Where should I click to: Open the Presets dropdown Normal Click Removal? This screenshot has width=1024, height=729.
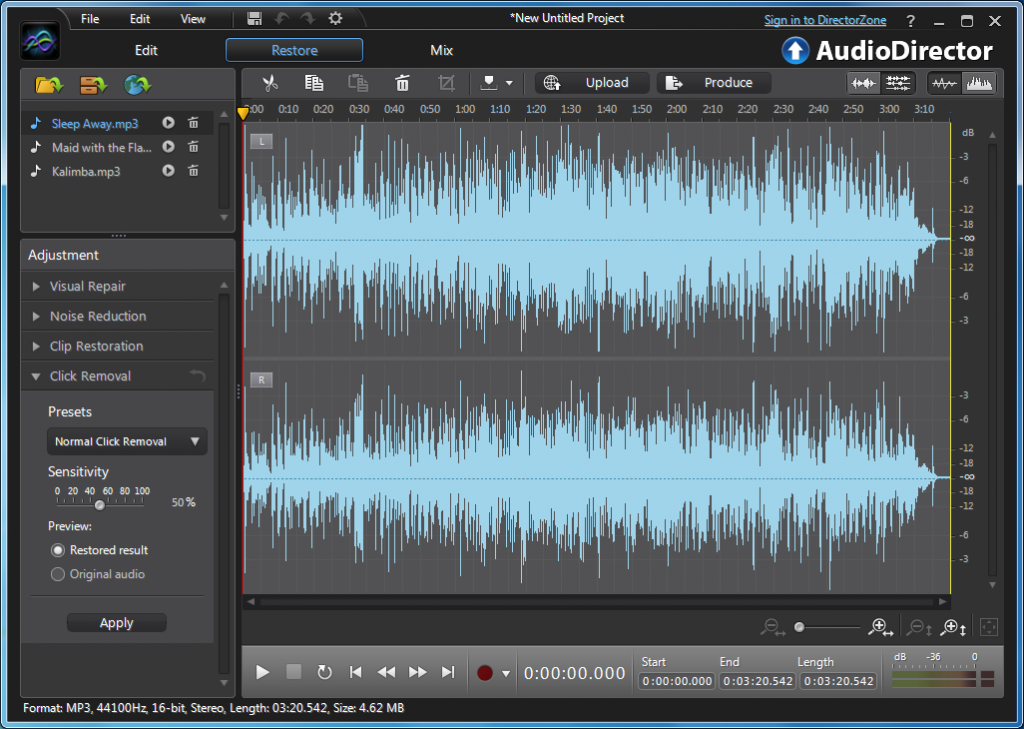coord(127,441)
